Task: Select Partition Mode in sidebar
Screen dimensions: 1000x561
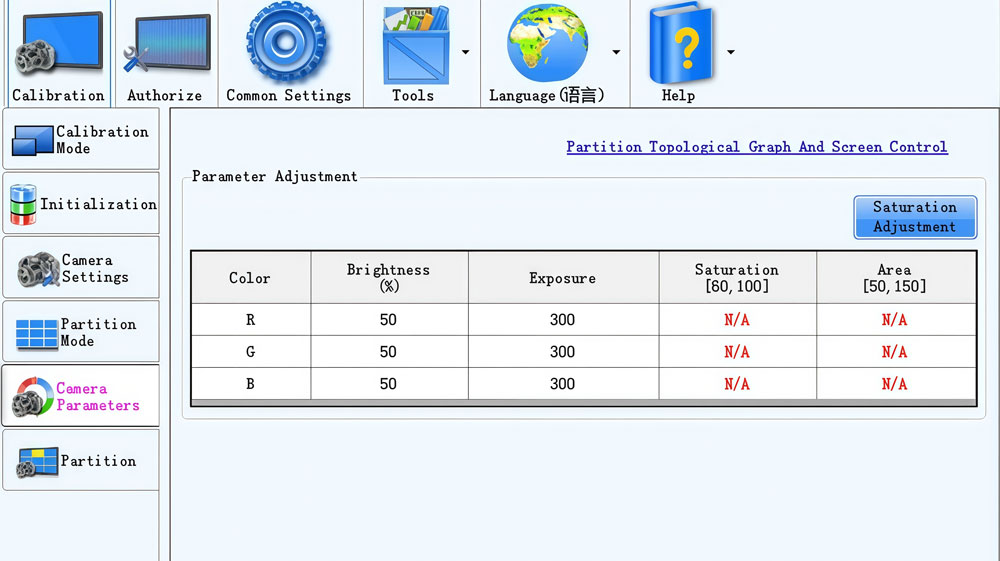Action: click(x=81, y=332)
